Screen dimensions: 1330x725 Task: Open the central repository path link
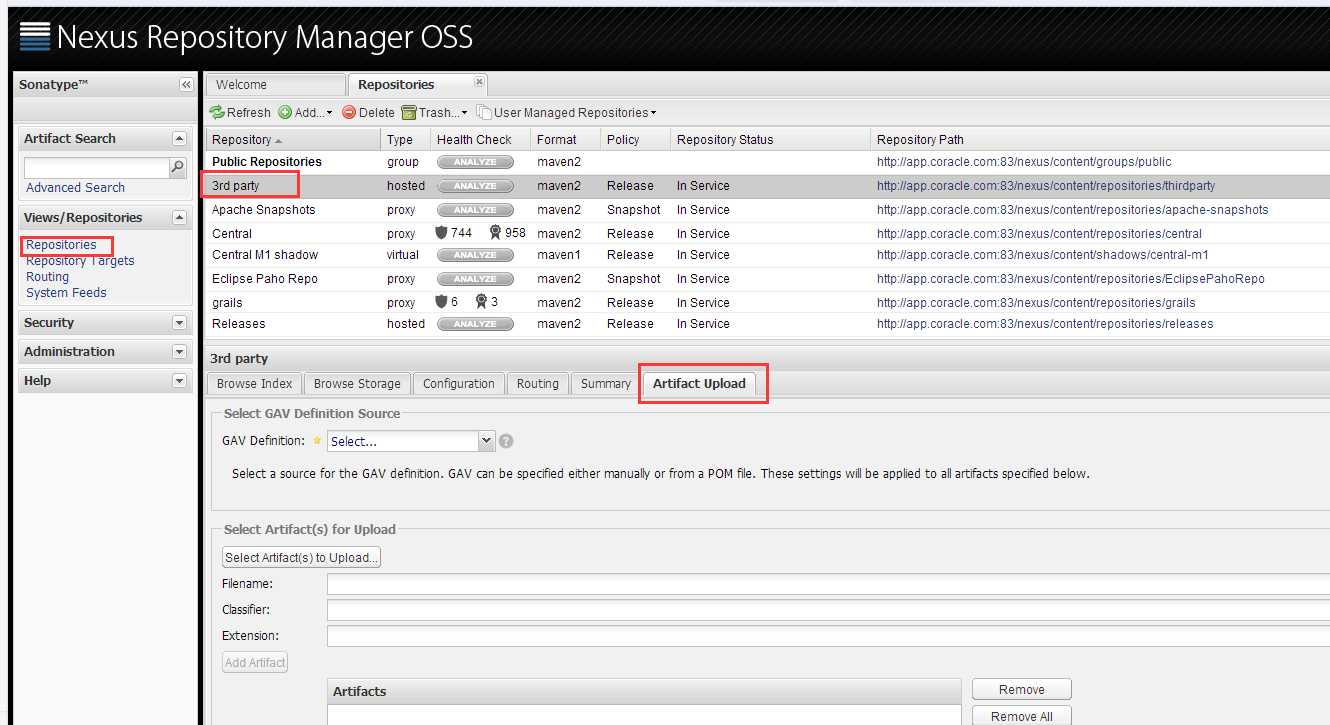tap(1039, 234)
